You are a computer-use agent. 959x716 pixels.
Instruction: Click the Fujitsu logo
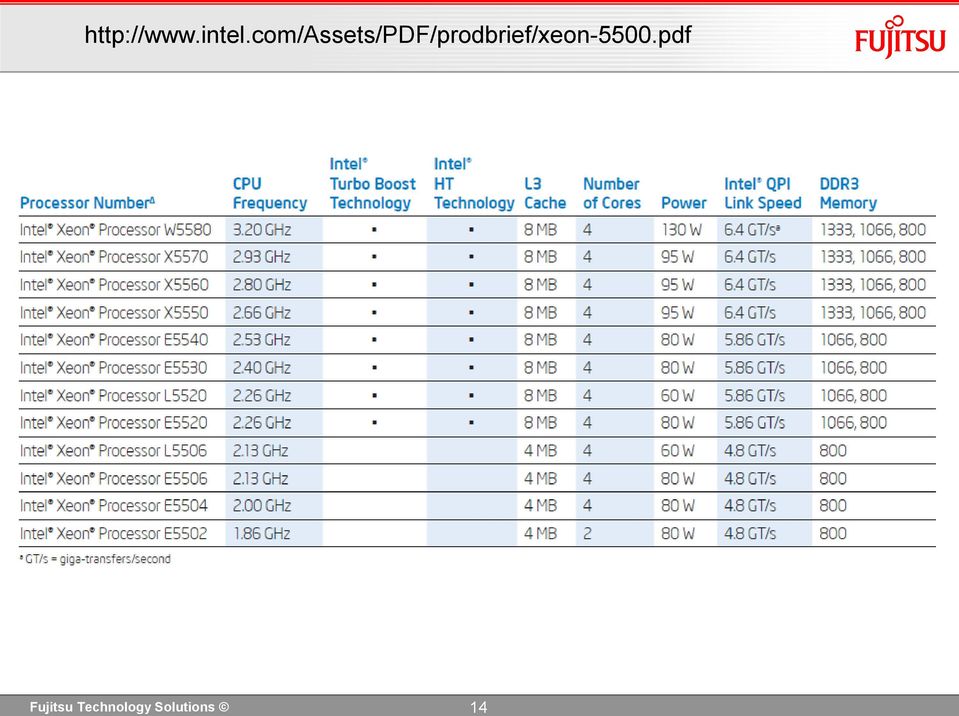click(900, 37)
